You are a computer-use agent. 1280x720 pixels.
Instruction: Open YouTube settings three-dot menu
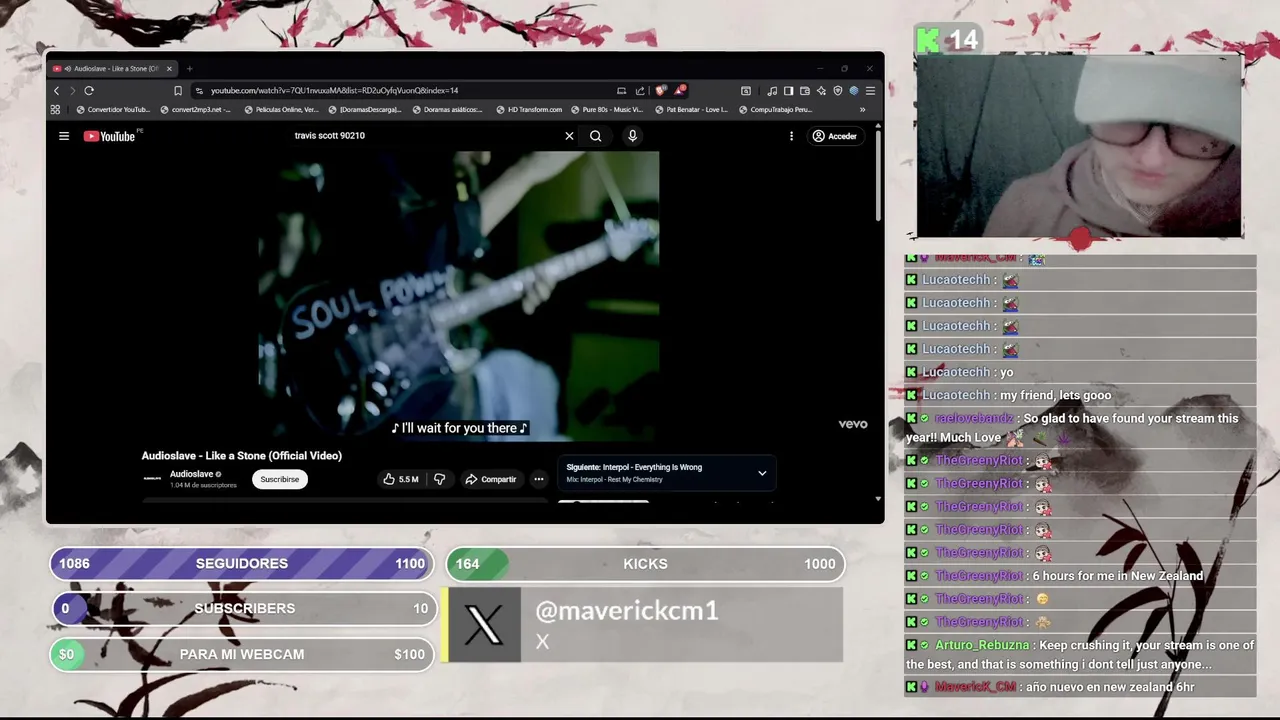791,136
